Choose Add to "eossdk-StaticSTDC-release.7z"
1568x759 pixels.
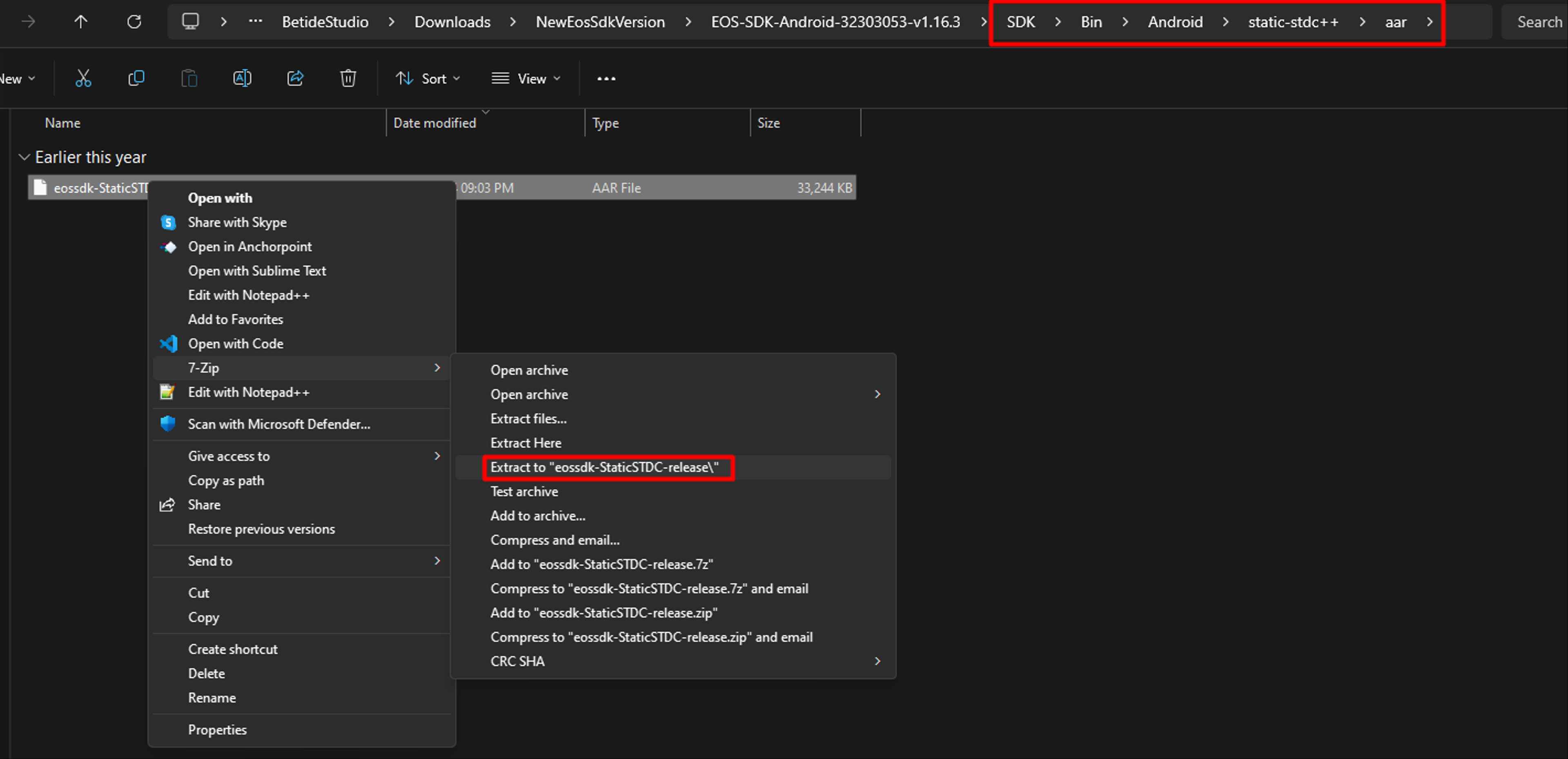(673, 565)
